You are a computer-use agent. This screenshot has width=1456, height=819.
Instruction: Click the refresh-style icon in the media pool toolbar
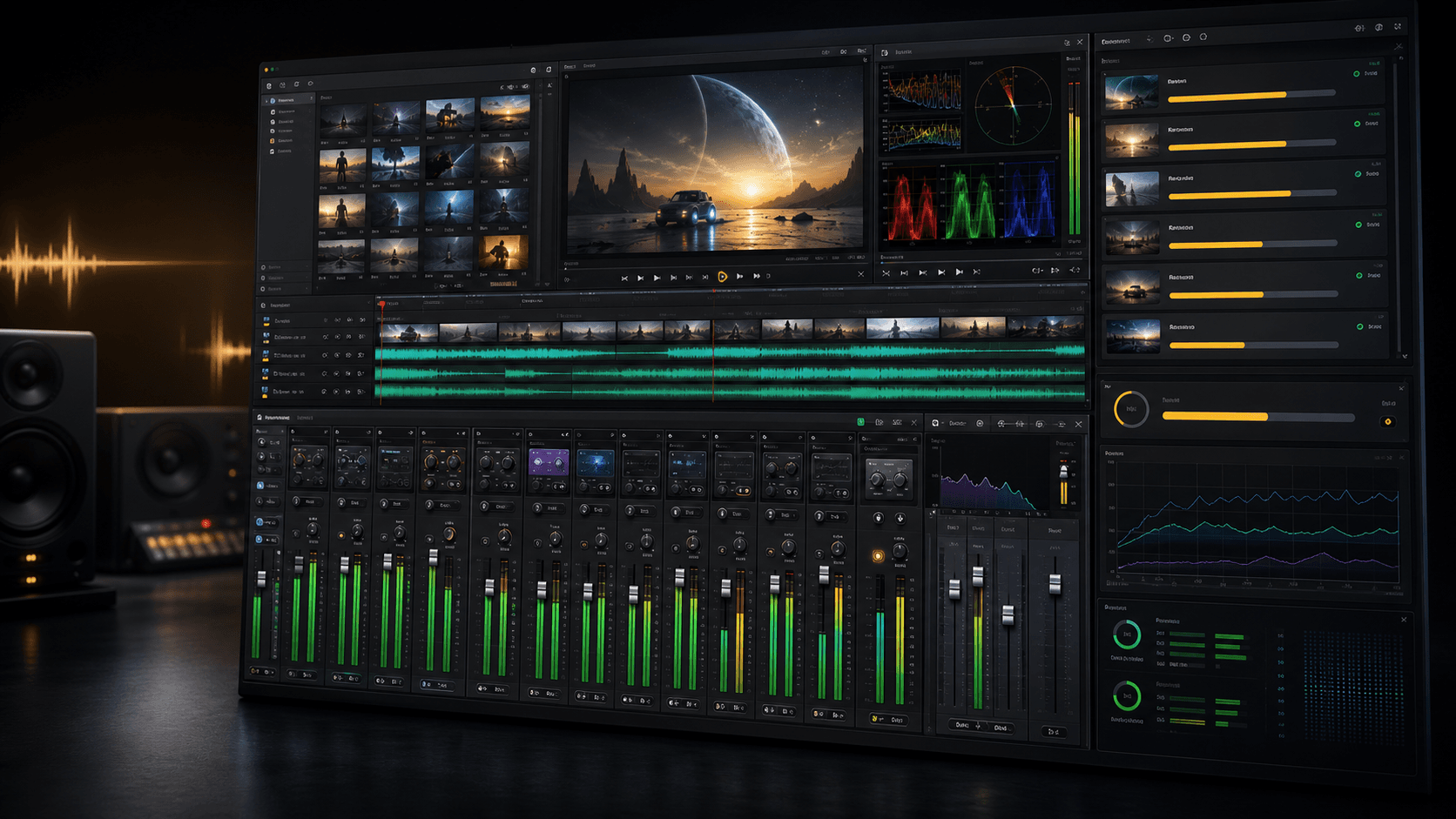coord(297,84)
